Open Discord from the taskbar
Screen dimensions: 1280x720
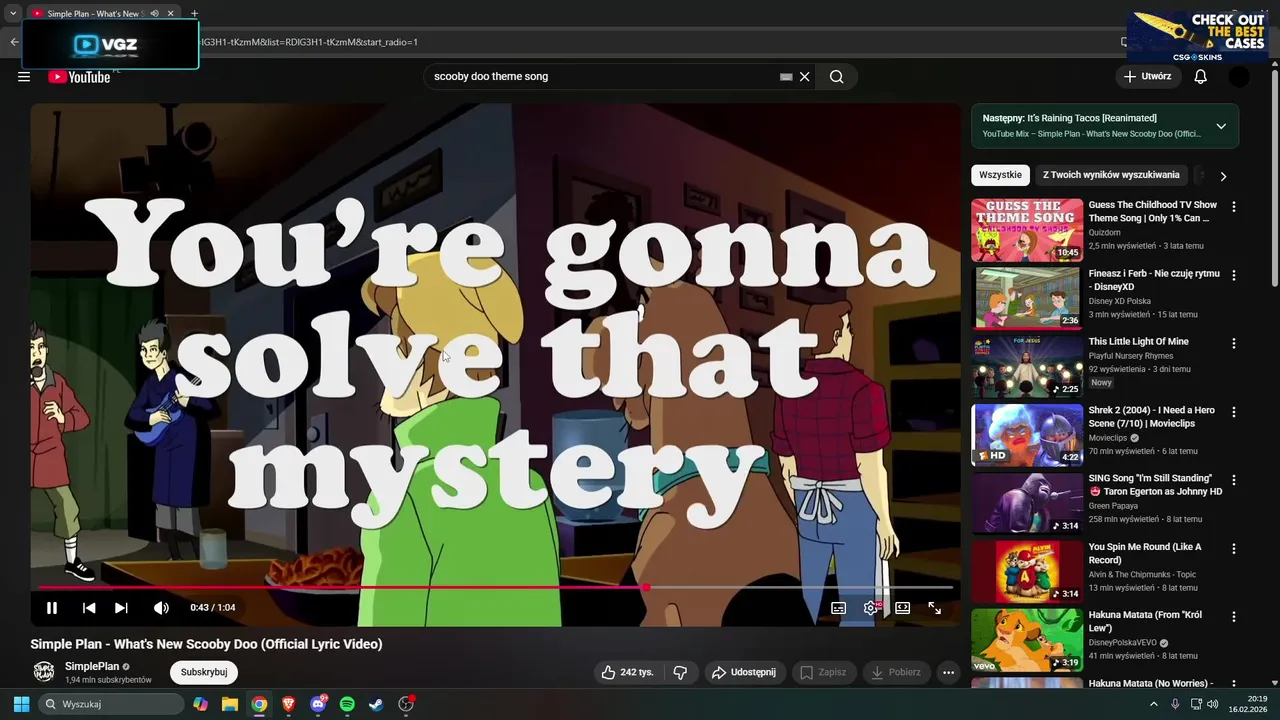tap(318, 704)
